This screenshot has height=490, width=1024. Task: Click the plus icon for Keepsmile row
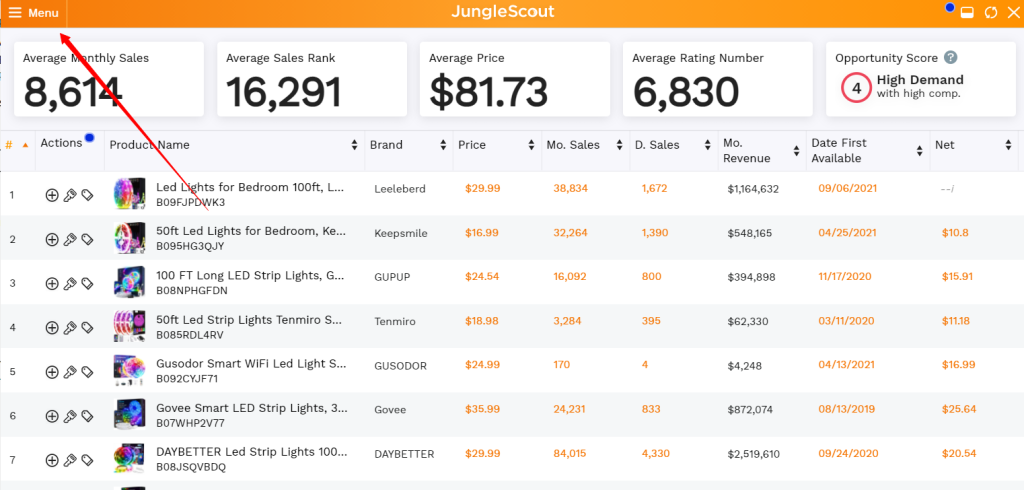click(52, 239)
